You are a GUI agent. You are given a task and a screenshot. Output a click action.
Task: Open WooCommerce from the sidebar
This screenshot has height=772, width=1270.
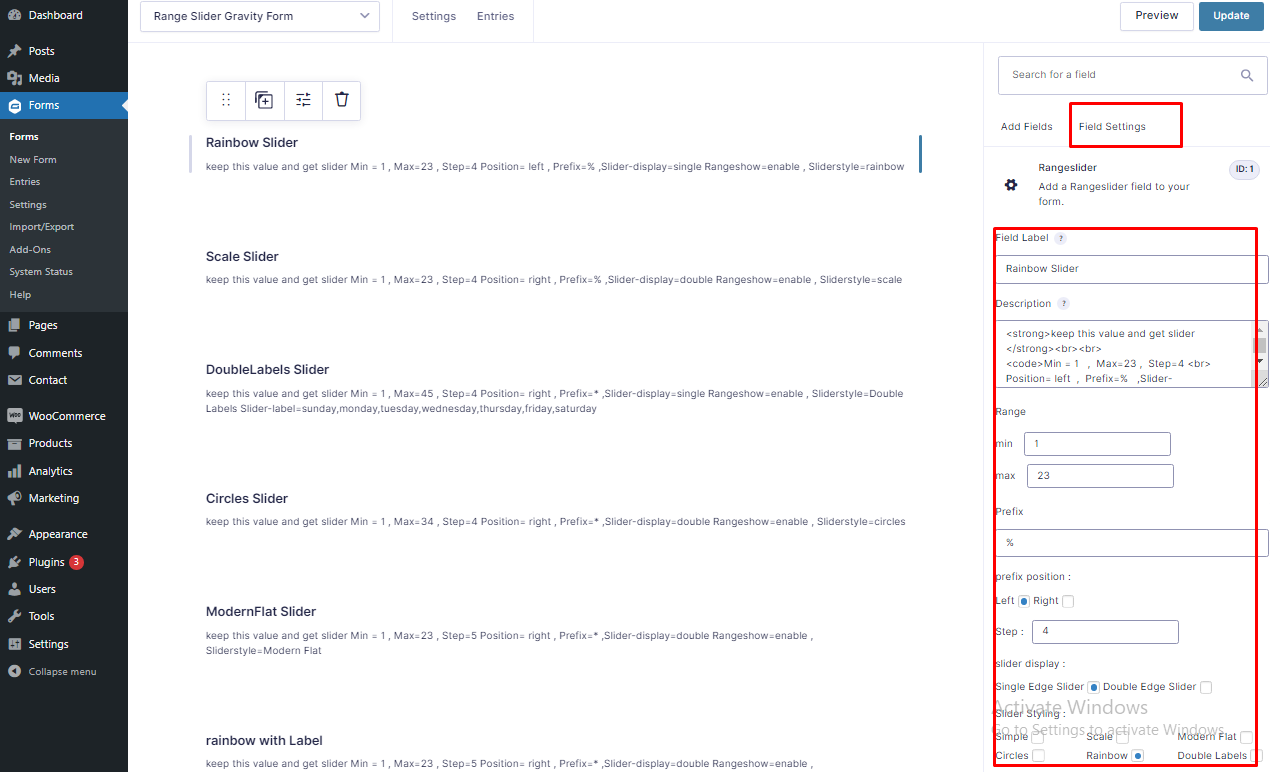[66, 416]
